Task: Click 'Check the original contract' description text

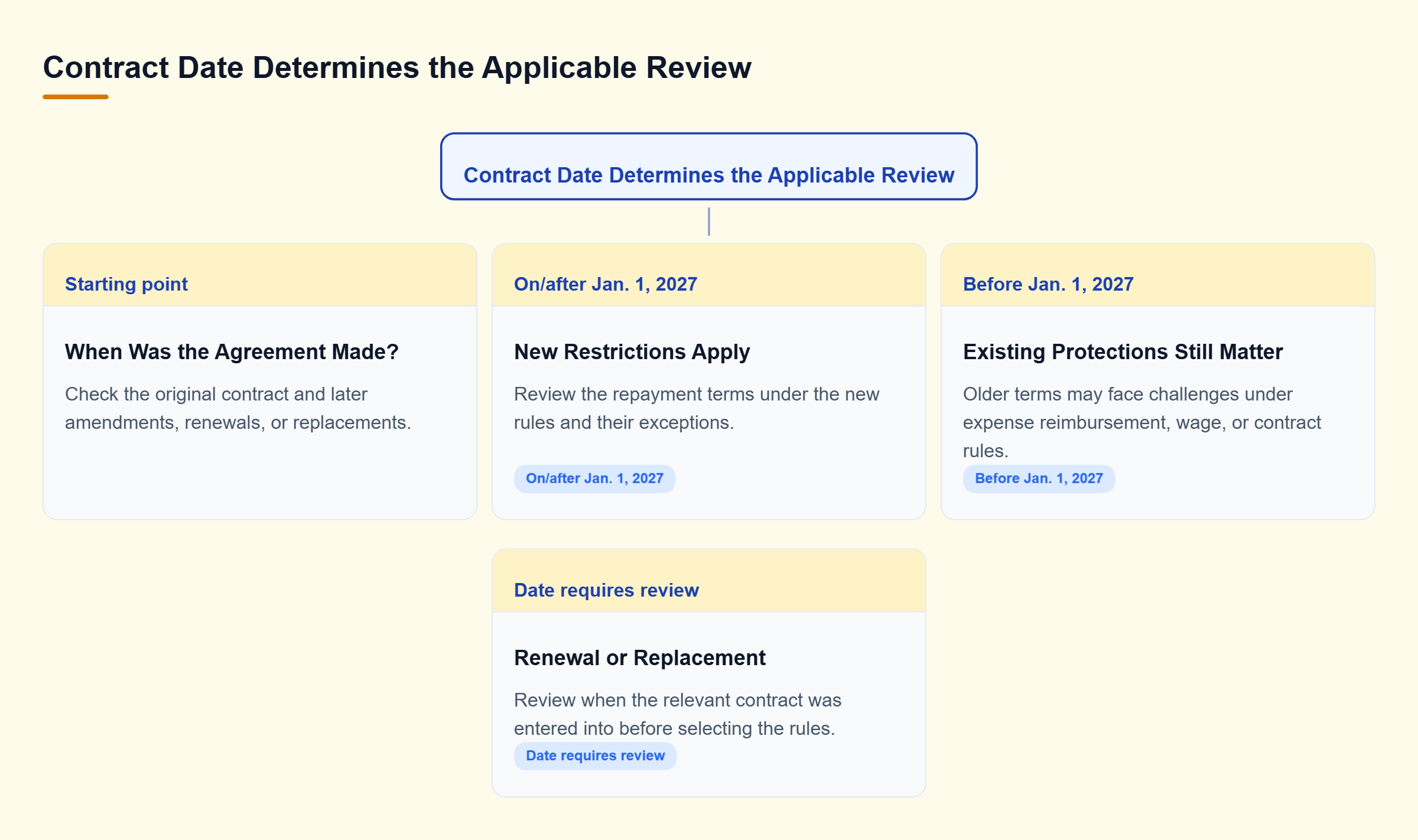Action: click(238, 408)
